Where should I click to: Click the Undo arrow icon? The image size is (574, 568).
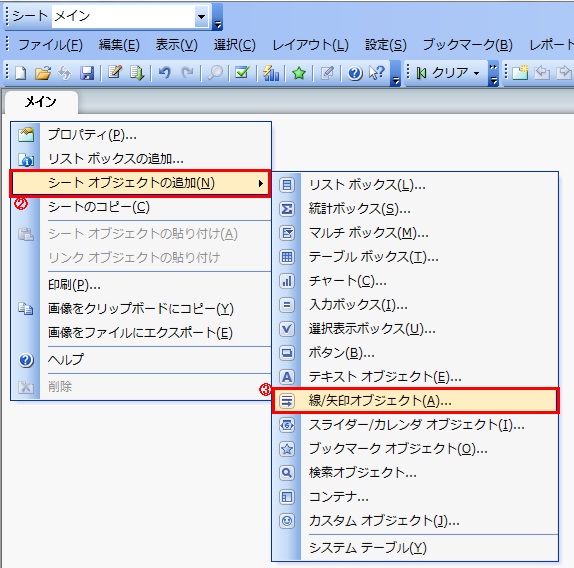[x=164, y=73]
